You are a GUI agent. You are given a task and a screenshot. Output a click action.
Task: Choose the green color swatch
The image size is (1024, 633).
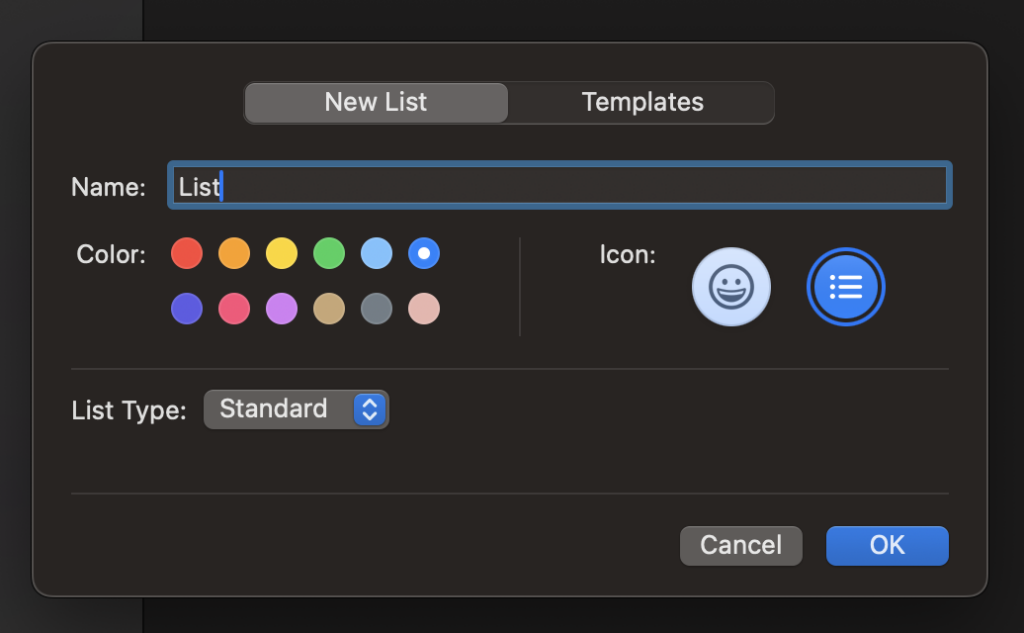click(329, 253)
